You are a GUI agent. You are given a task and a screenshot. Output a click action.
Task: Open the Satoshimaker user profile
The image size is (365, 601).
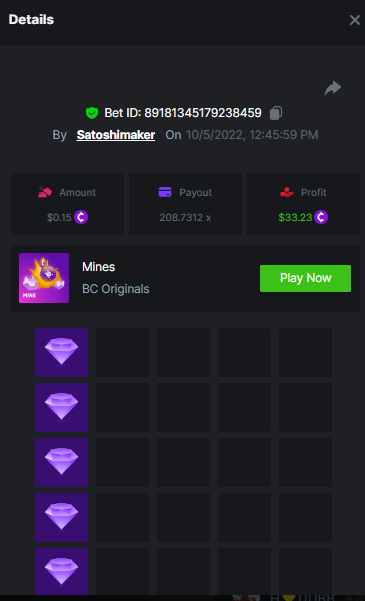click(116, 135)
